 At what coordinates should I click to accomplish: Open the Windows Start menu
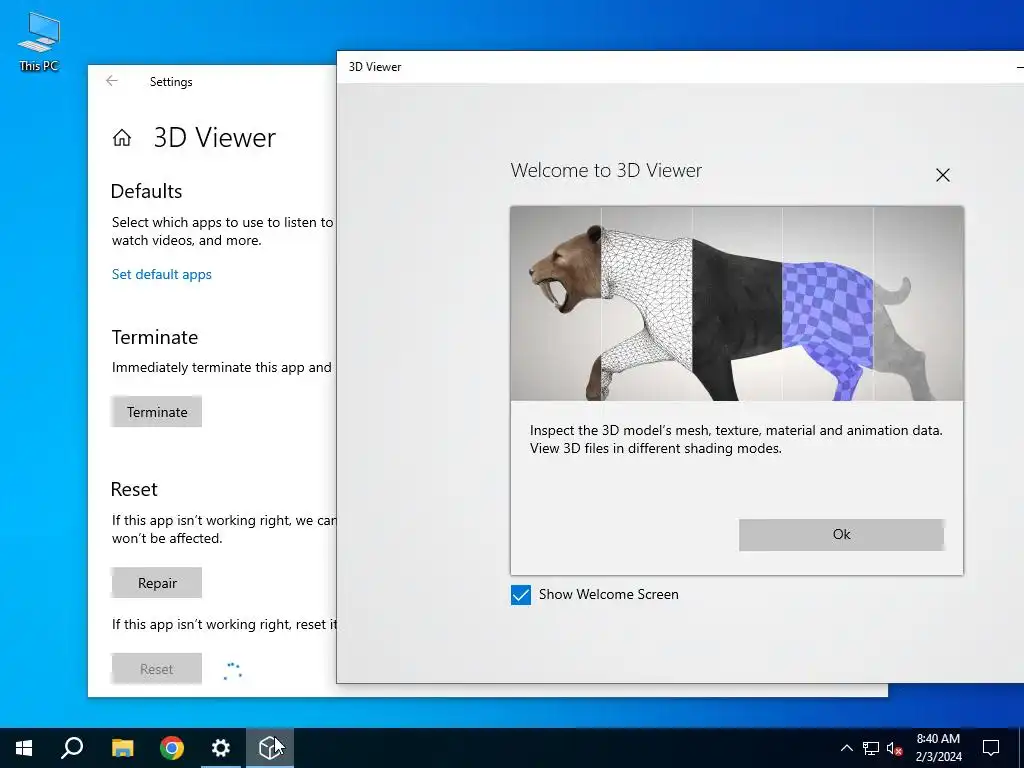pos(24,748)
